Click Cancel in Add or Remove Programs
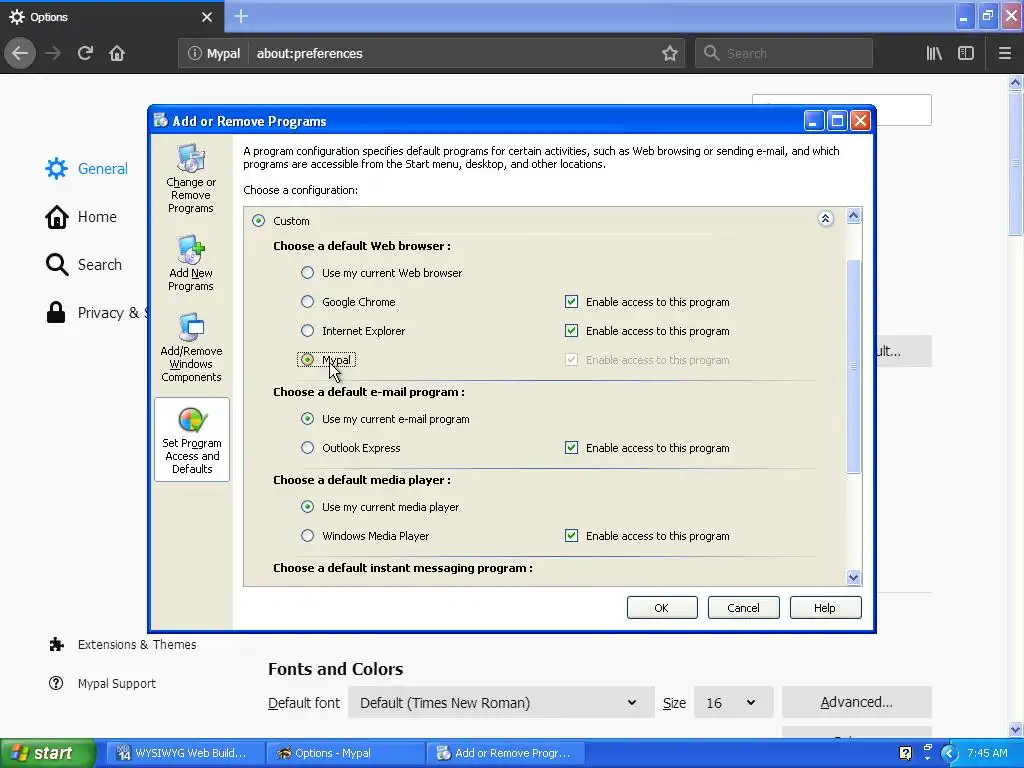Image resolution: width=1024 pixels, height=768 pixels. click(743, 608)
